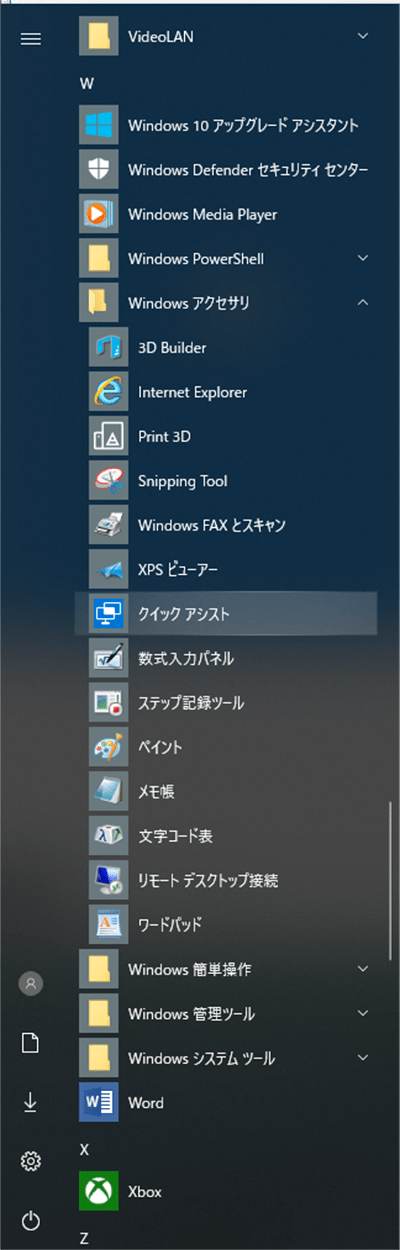Expand the VideoLAN folder chevron
Screen dimensions: 400x1250
[363, 37]
